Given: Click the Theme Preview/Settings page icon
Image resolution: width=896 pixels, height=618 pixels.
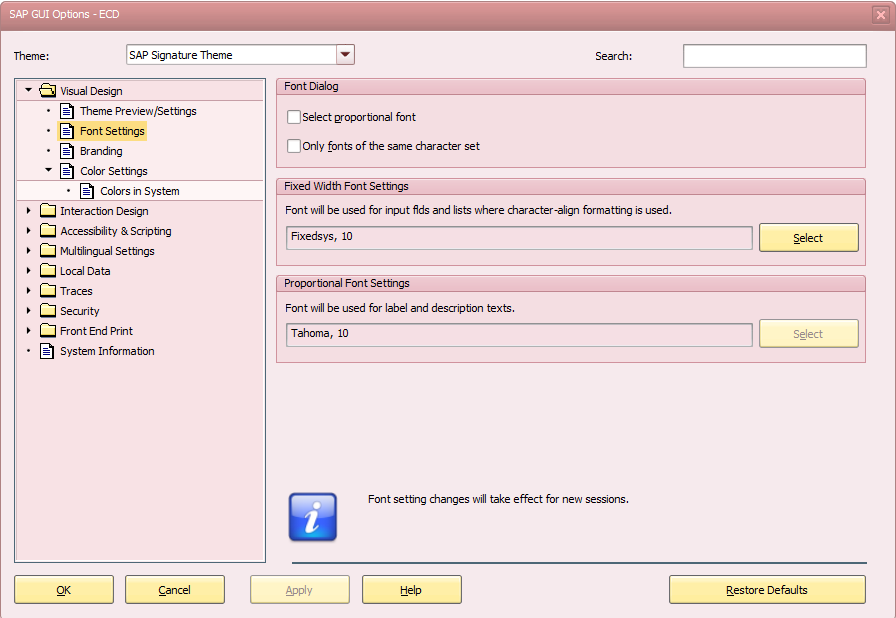Looking at the screenshot, I should tap(67, 111).
